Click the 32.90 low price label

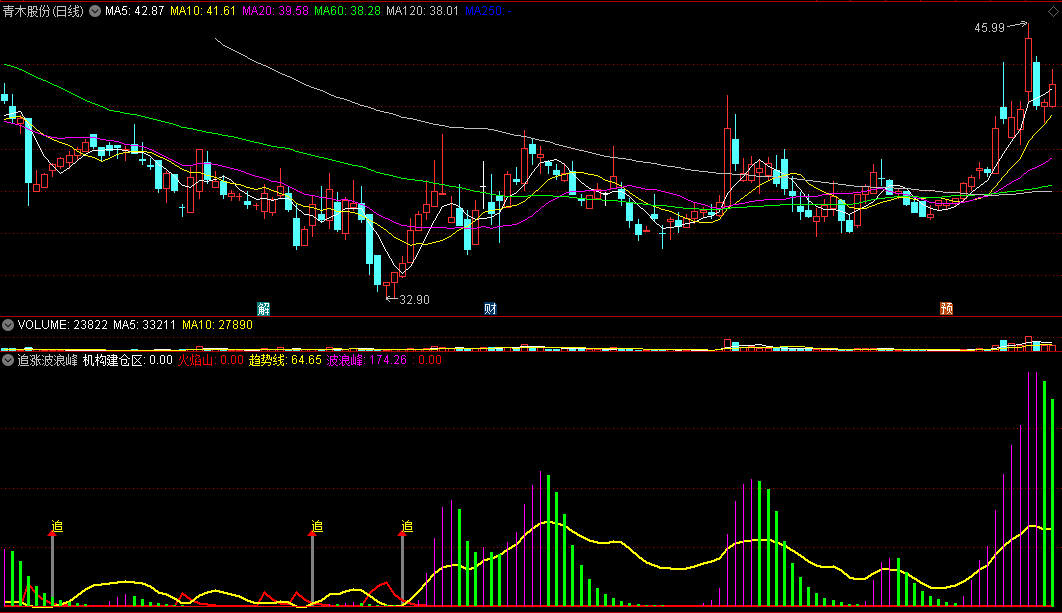pyautogui.click(x=415, y=299)
